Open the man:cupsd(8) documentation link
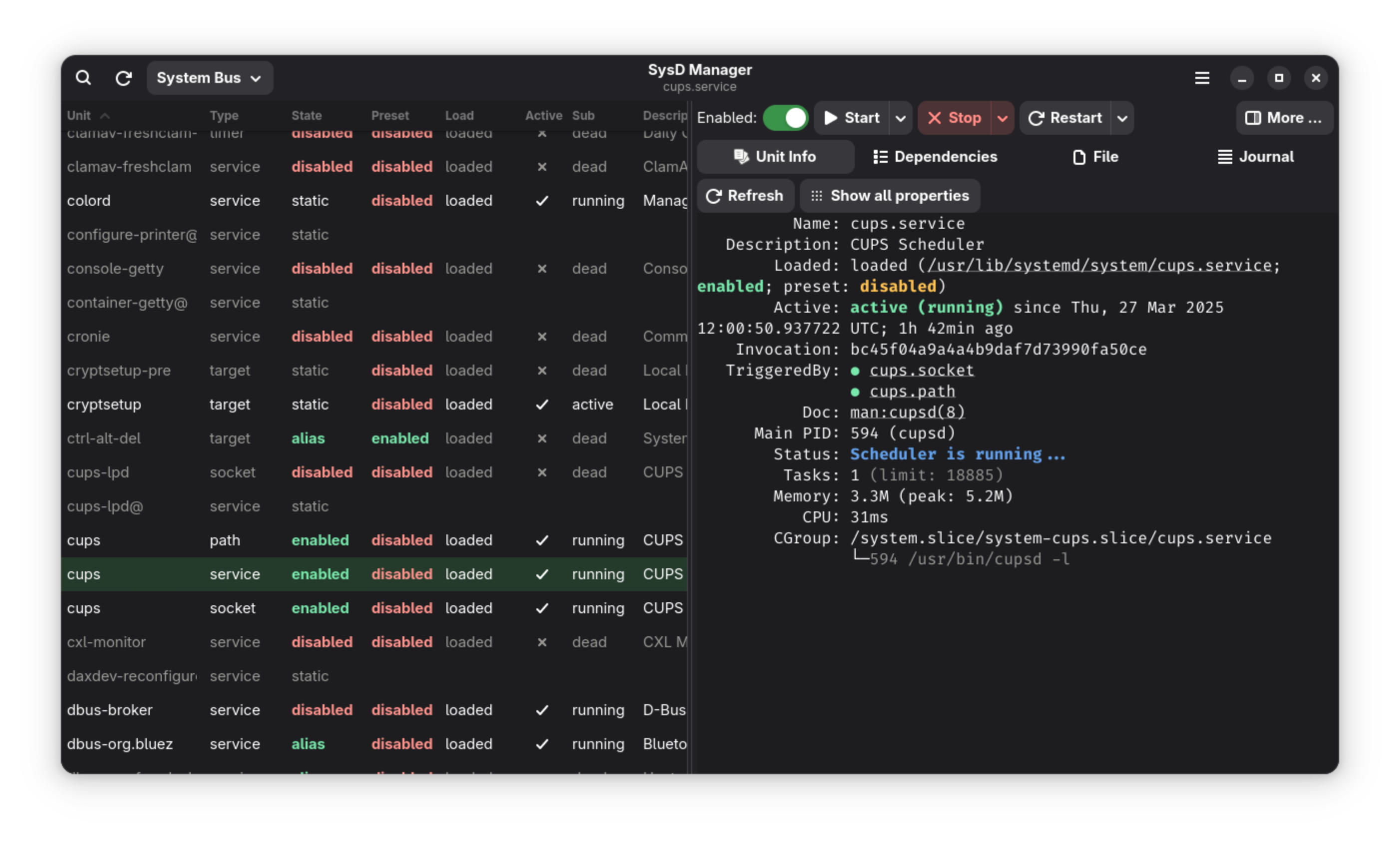This screenshot has height=841, width=1400. [x=907, y=412]
